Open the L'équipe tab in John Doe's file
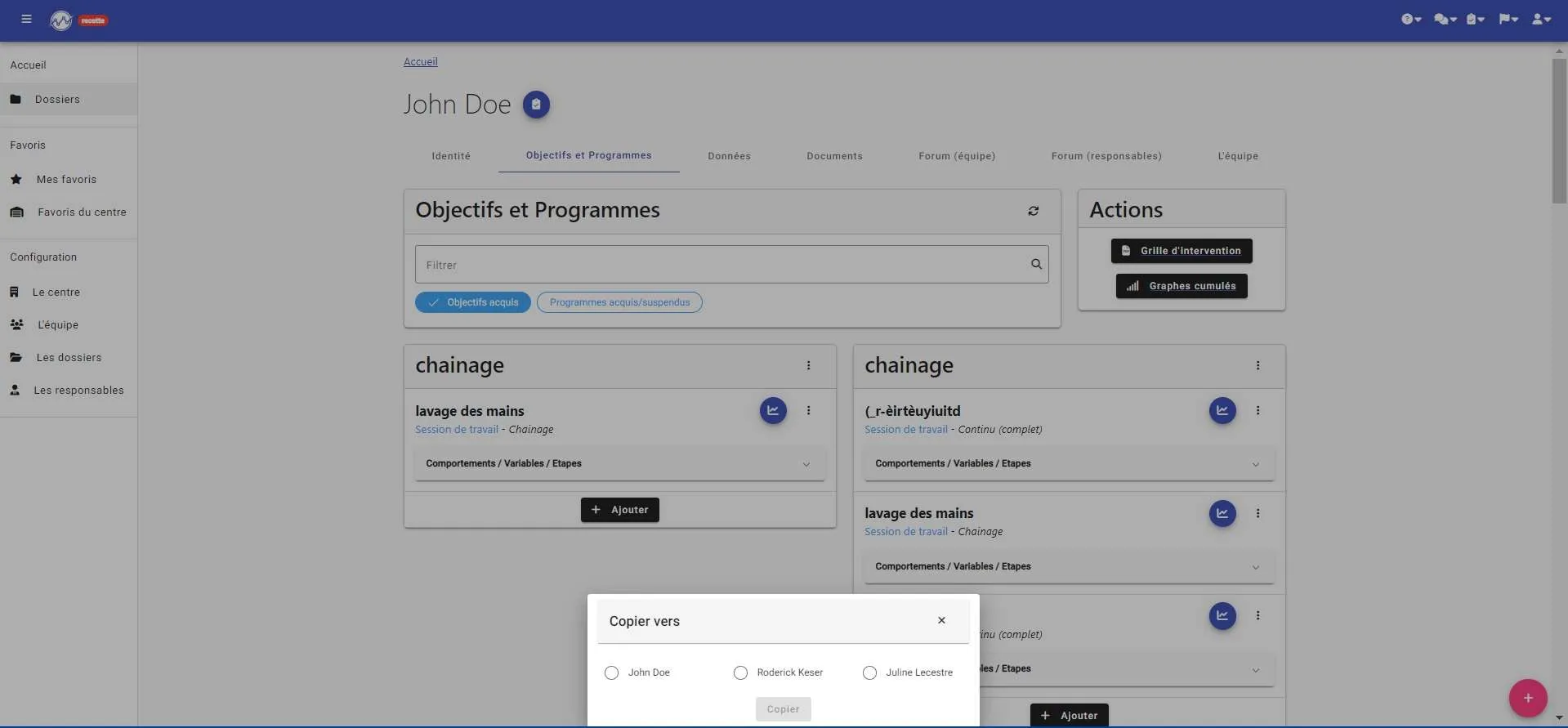The width and height of the screenshot is (1568, 728). pyautogui.click(x=1238, y=156)
